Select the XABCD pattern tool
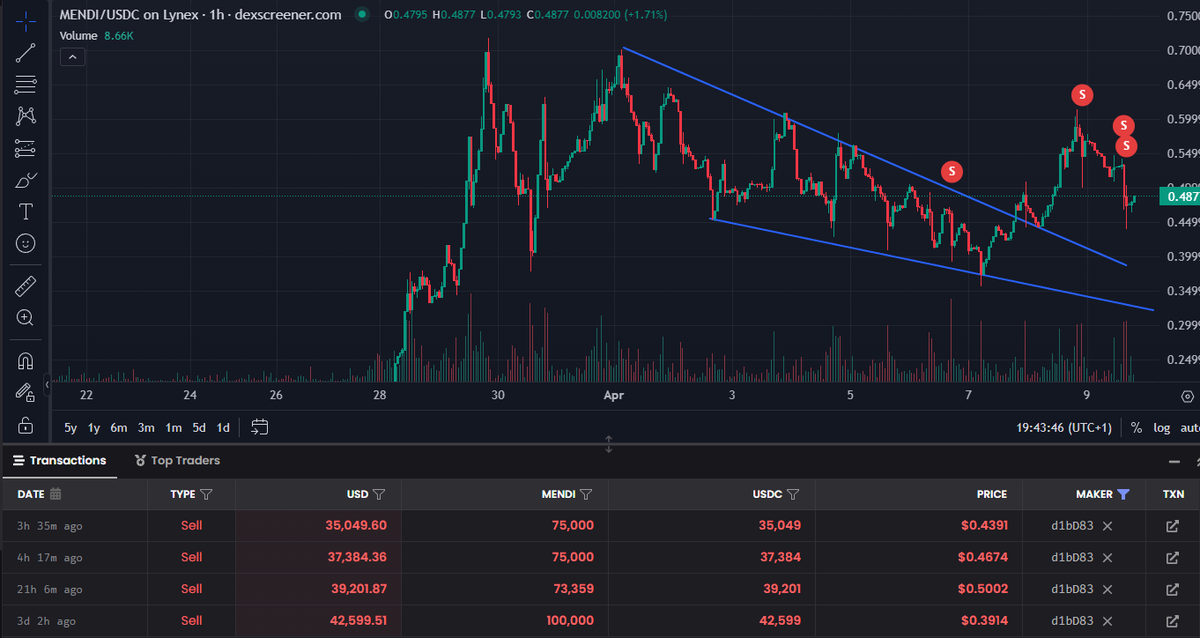Viewport: 1200px width, 638px height. pos(26,116)
